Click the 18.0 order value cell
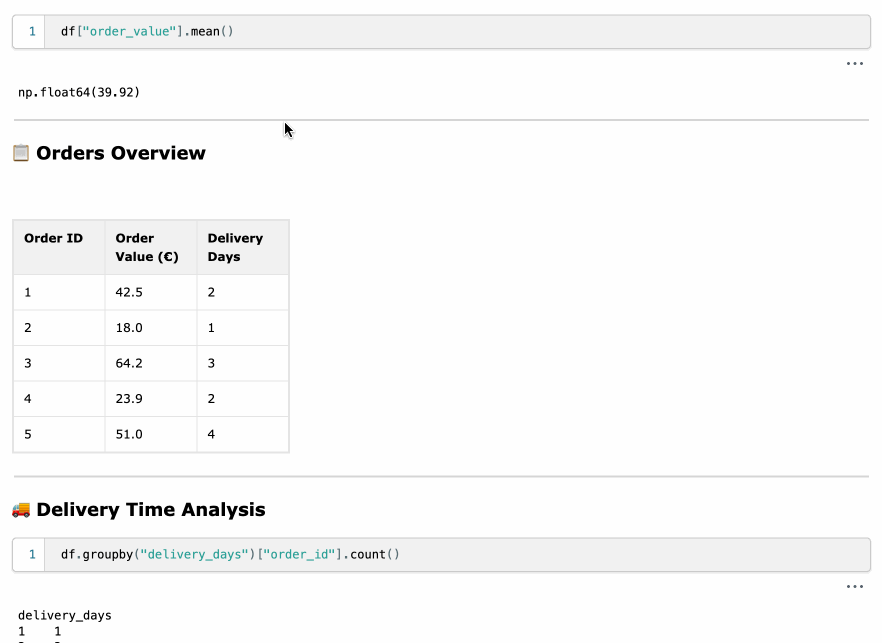 pos(128,328)
